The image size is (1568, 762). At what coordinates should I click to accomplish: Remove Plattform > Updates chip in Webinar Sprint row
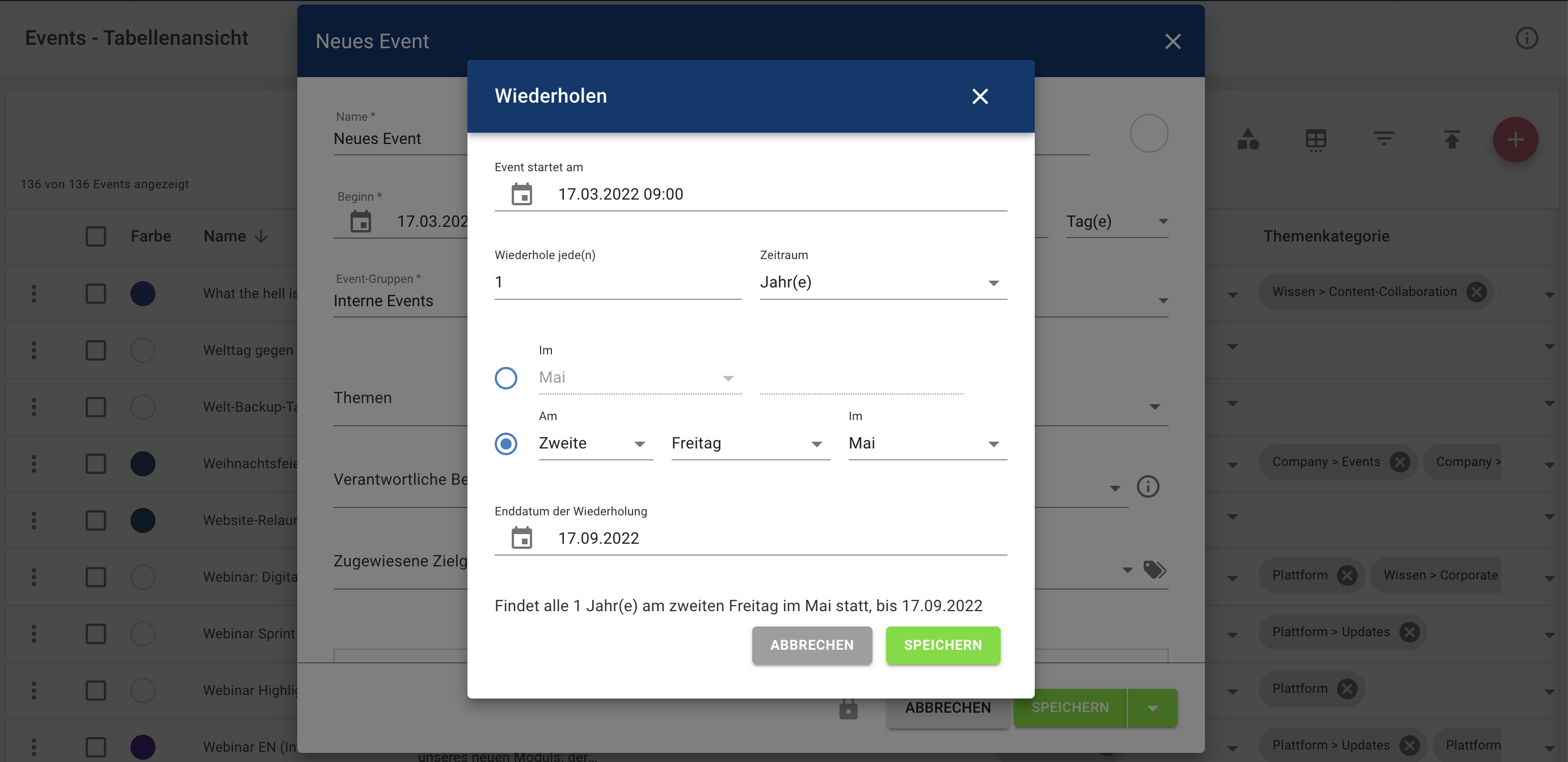coord(1409,632)
